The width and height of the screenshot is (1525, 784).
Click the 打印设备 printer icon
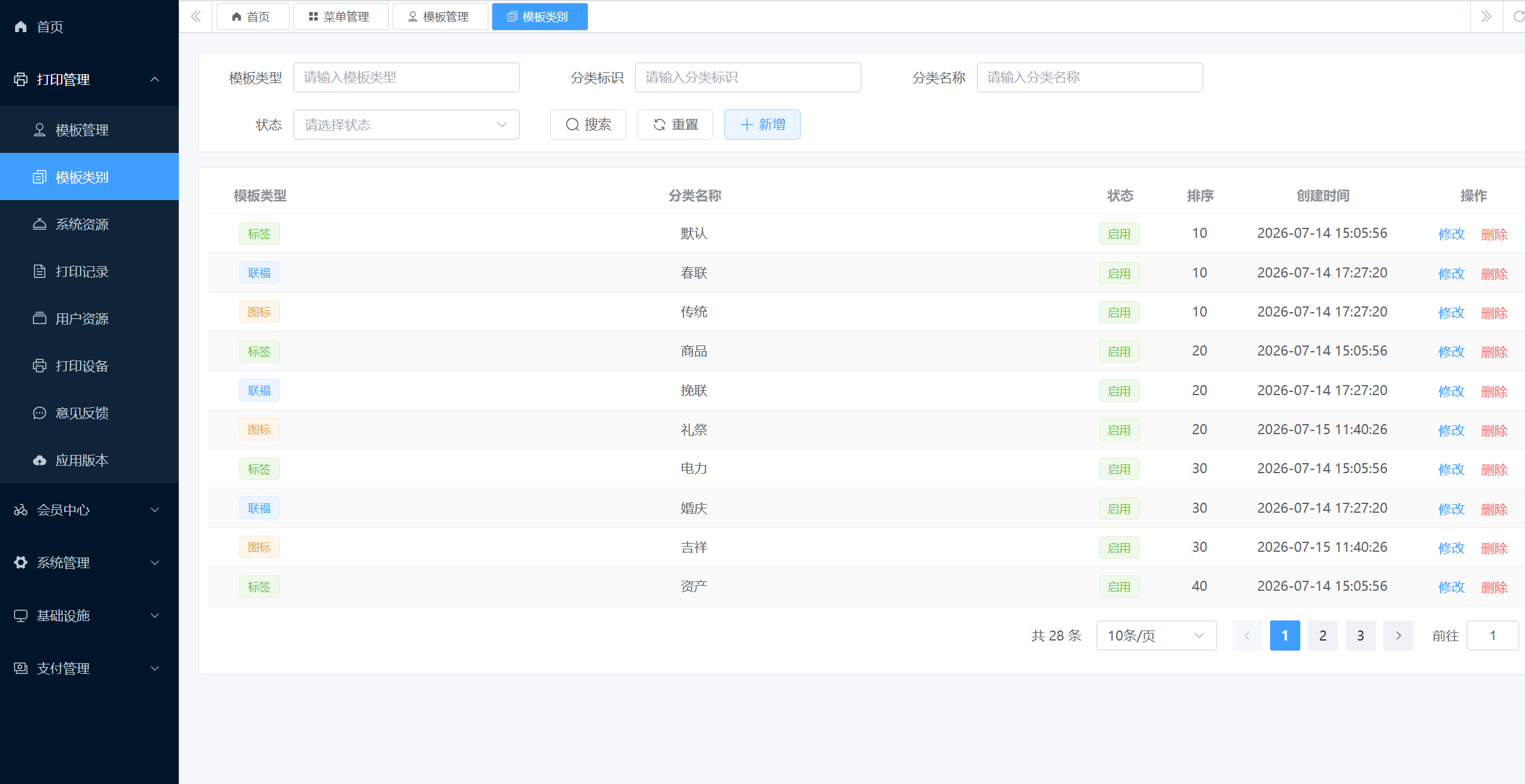pos(40,366)
